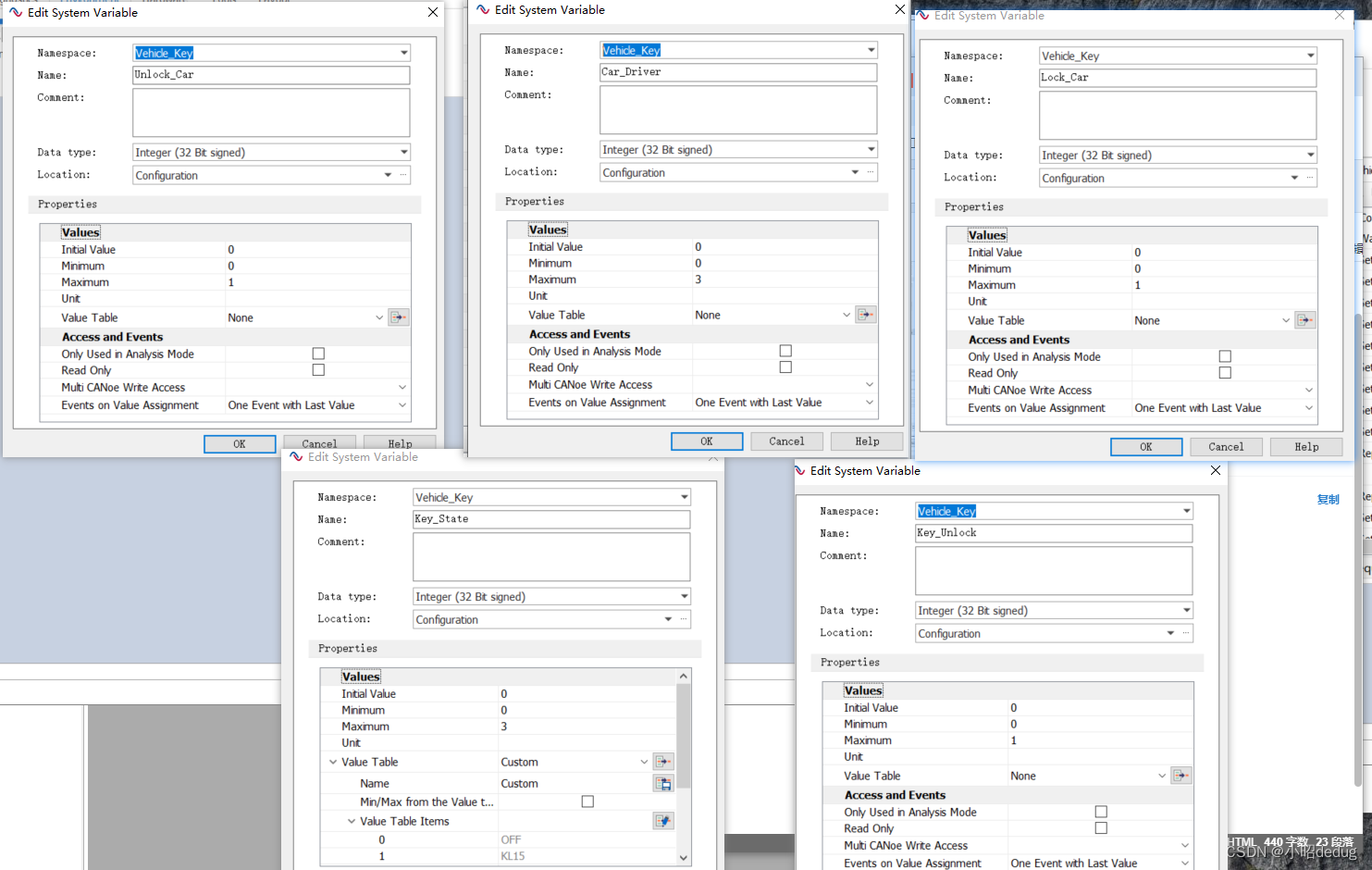Screen dimensions: 1372x870
Task: Open Data type dropdown in Car_Driver dialog
Action: (x=871, y=149)
